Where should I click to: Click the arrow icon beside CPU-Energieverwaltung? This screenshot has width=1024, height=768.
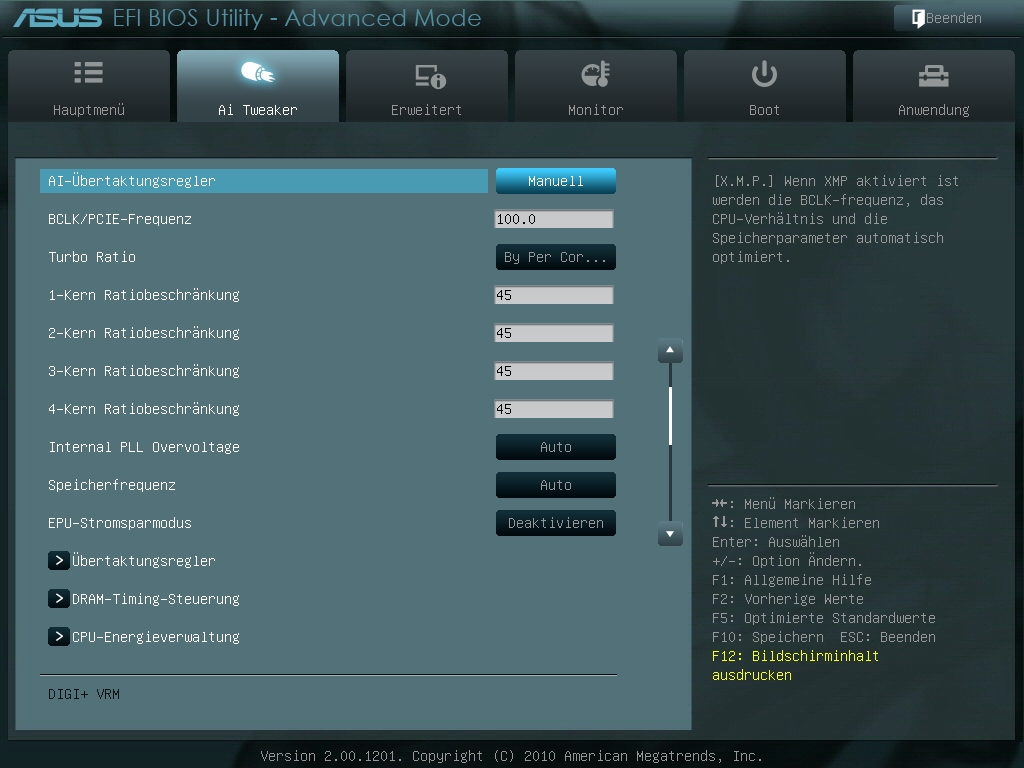(x=59, y=636)
